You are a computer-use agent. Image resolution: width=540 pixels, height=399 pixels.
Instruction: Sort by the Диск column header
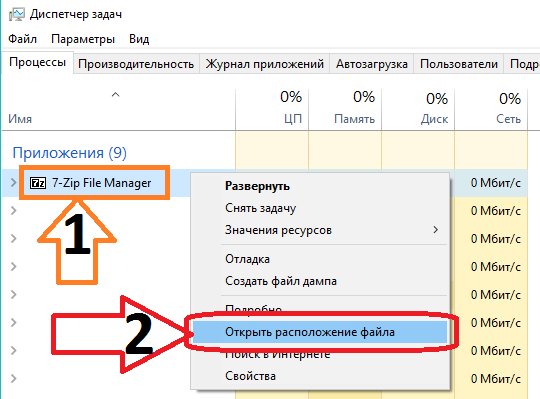(x=418, y=109)
